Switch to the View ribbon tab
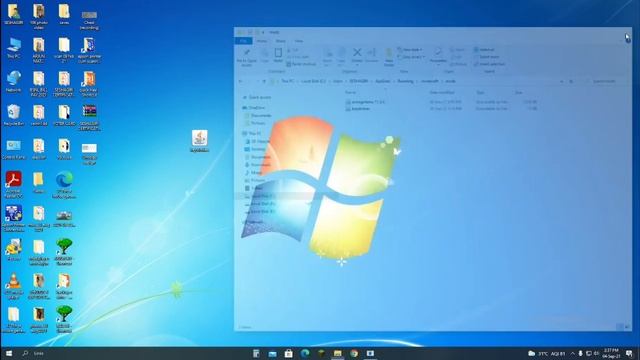Viewport: 640px width, 360px height. click(299, 41)
